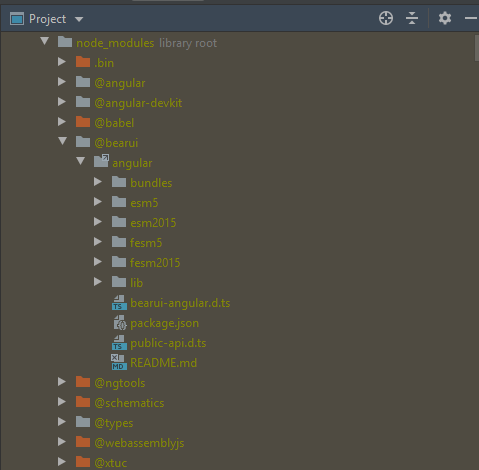The height and width of the screenshot is (470, 479).
Task: Expand the @webassemblyjs folder arrow
Action: tap(62, 442)
